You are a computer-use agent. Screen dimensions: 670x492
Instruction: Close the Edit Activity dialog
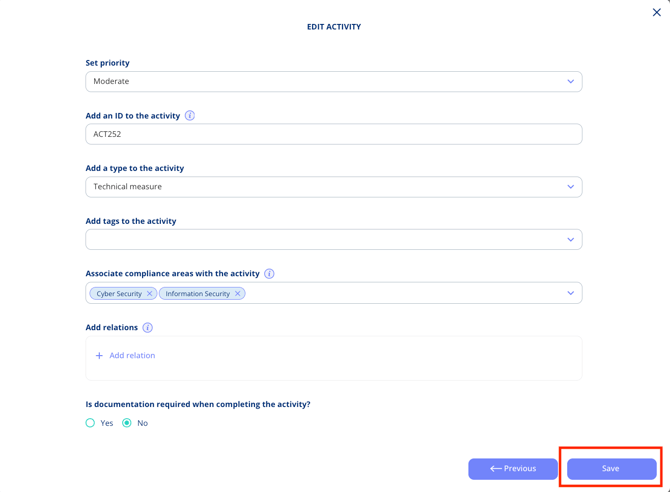(656, 12)
